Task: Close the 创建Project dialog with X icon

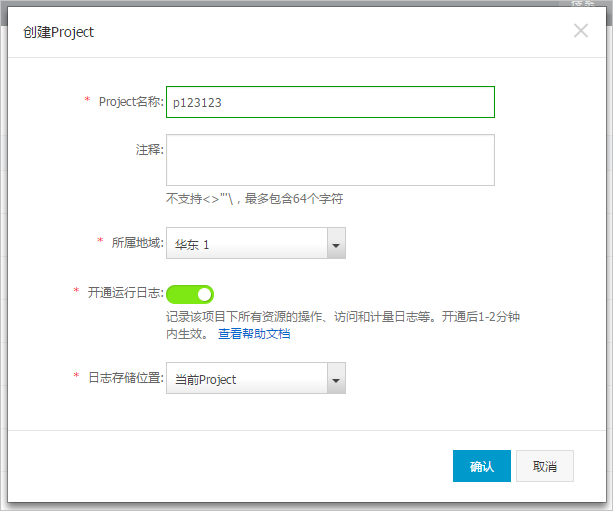Action: pyautogui.click(x=581, y=30)
